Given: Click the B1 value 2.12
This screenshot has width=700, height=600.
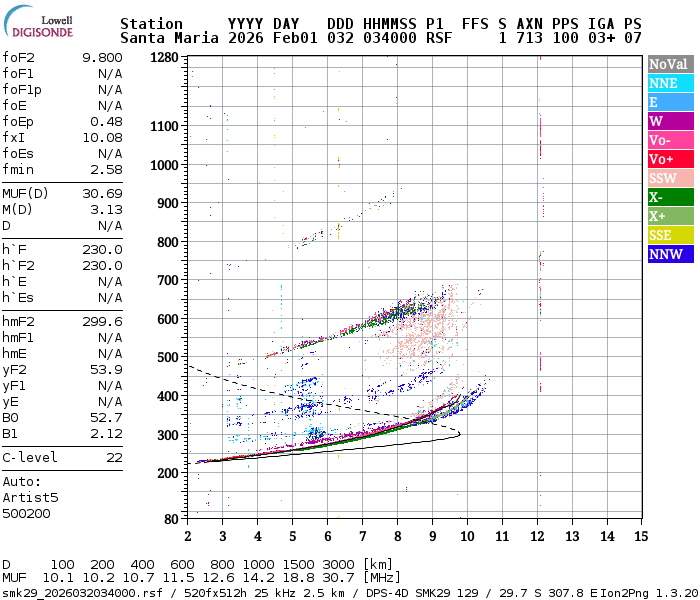Looking at the screenshot, I should tap(106, 434).
